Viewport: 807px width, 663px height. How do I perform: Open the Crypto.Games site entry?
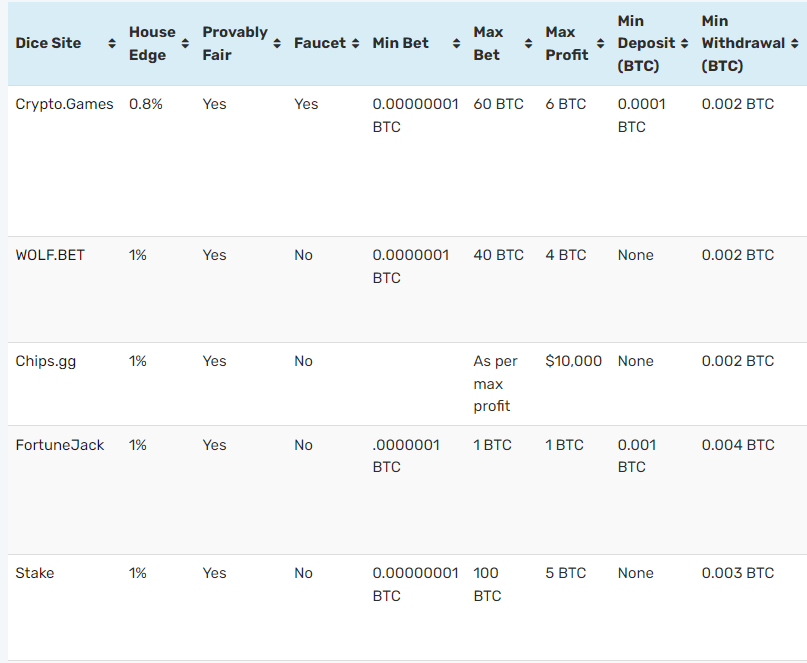64,104
